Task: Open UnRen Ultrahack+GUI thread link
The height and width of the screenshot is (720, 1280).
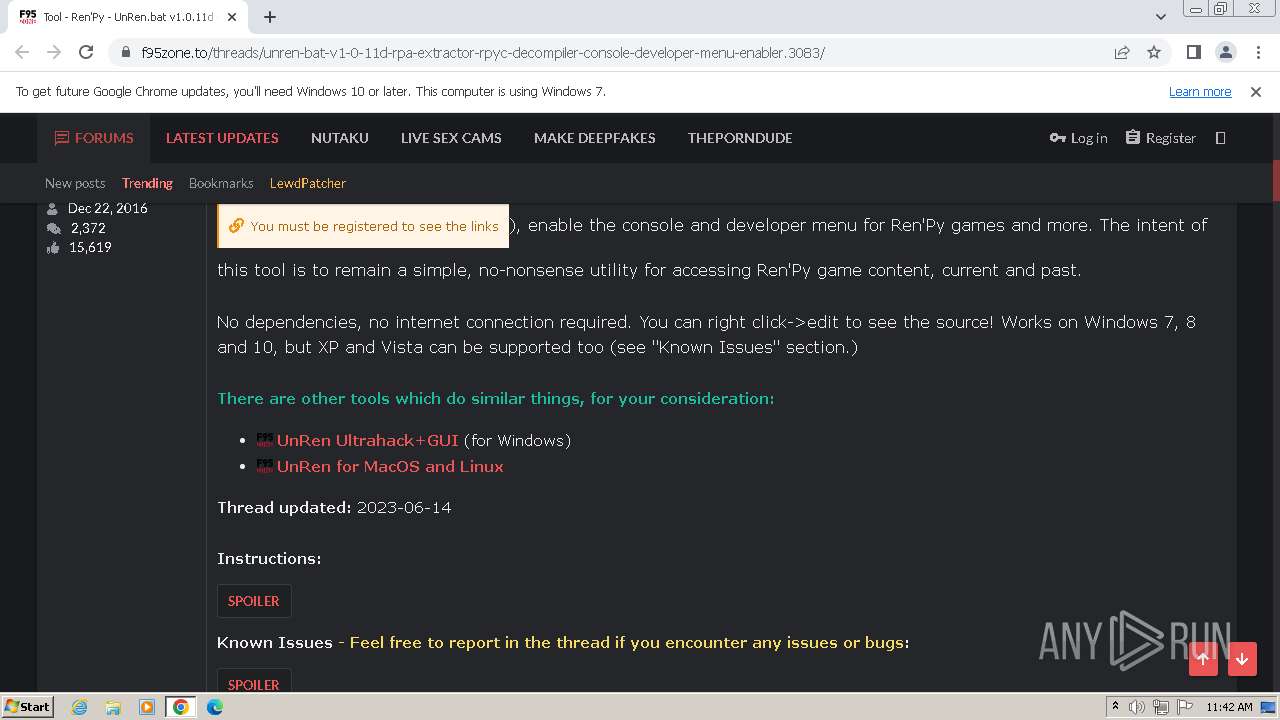Action: coord(367,440)
